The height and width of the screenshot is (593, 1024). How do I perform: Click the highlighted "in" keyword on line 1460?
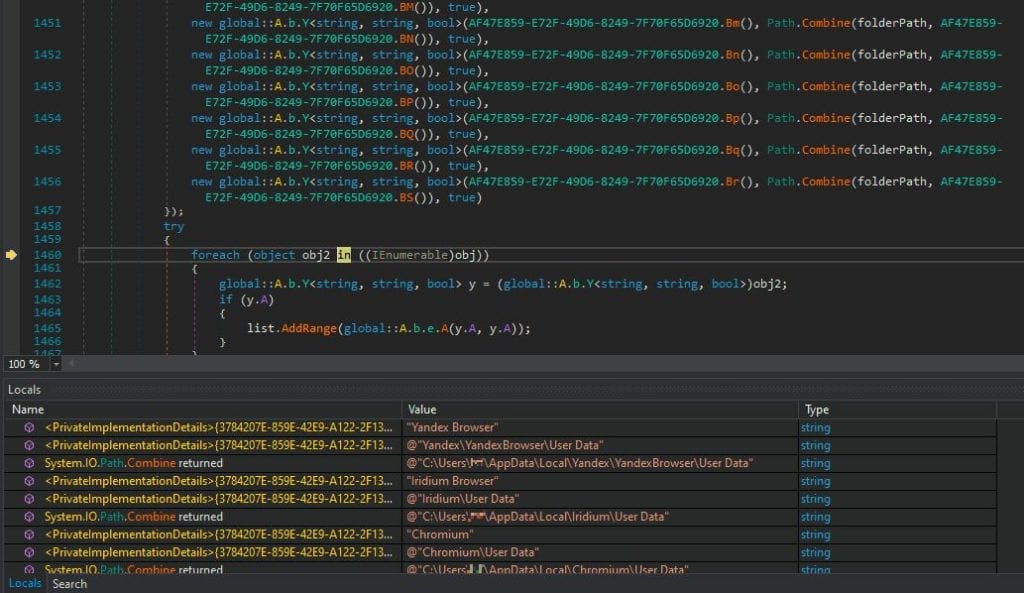point(344,255)
